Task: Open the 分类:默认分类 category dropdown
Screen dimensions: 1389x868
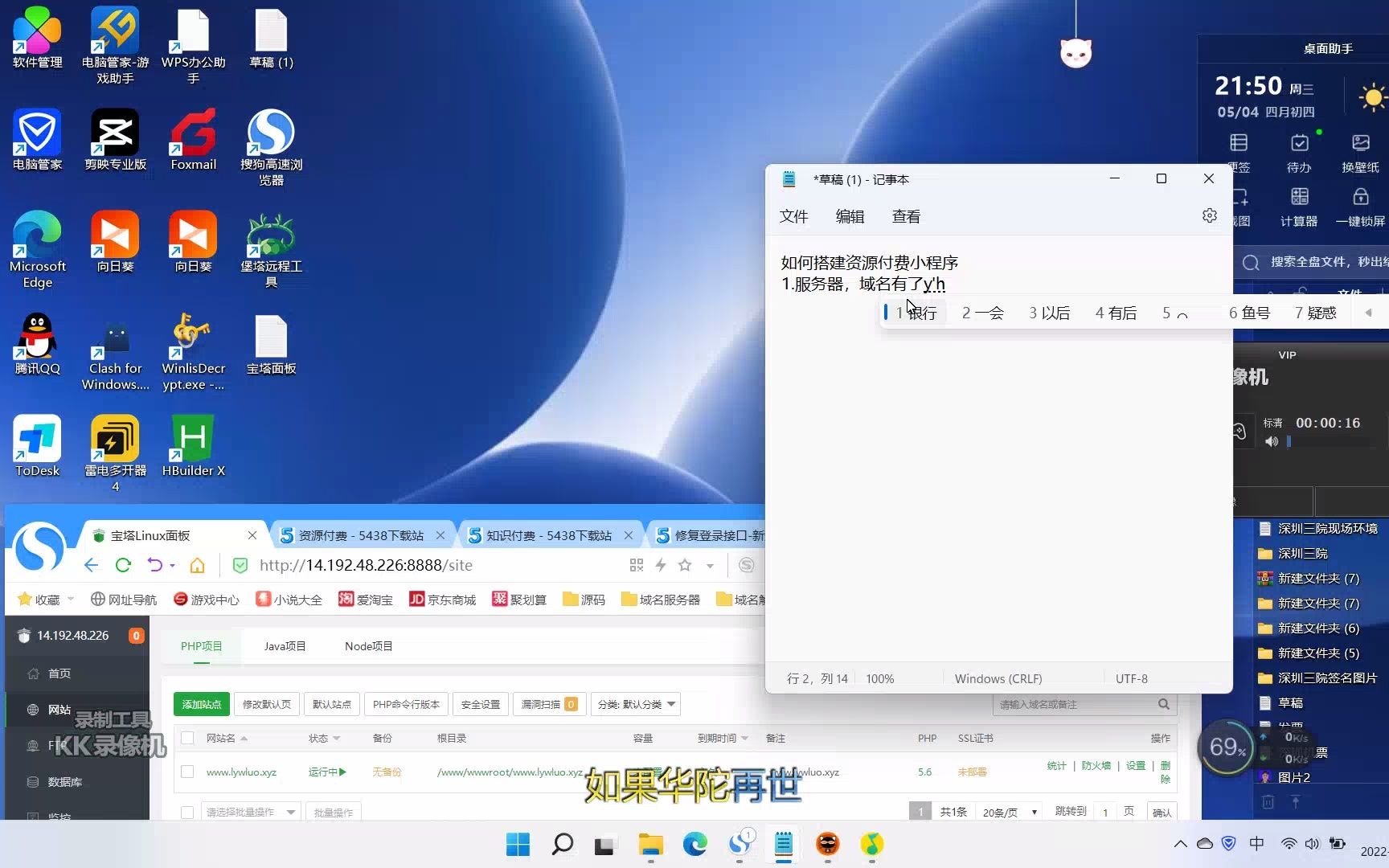Action: (635, 704)
